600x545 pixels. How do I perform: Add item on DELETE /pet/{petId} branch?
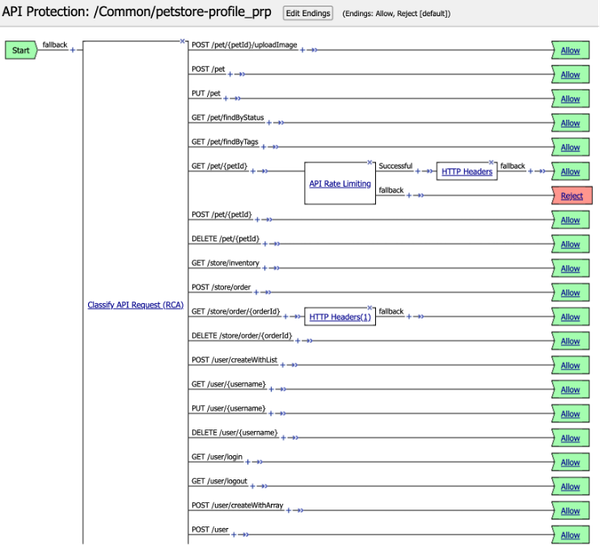[265, 244]
